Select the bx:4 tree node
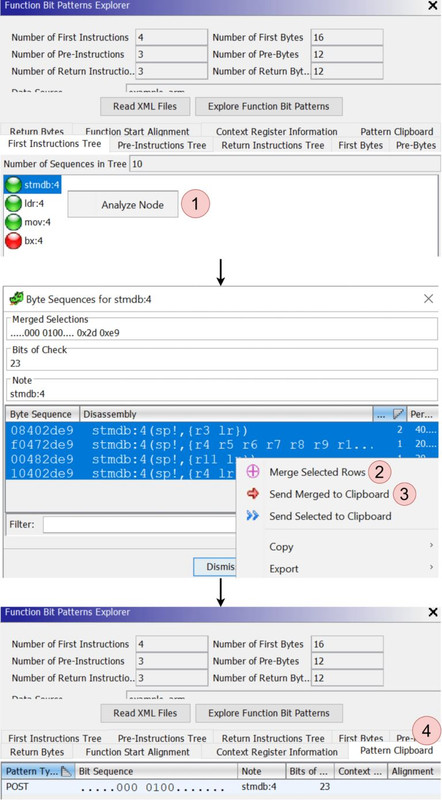The height and width of the screenshot is (800, 442). (x=33, y=240)
